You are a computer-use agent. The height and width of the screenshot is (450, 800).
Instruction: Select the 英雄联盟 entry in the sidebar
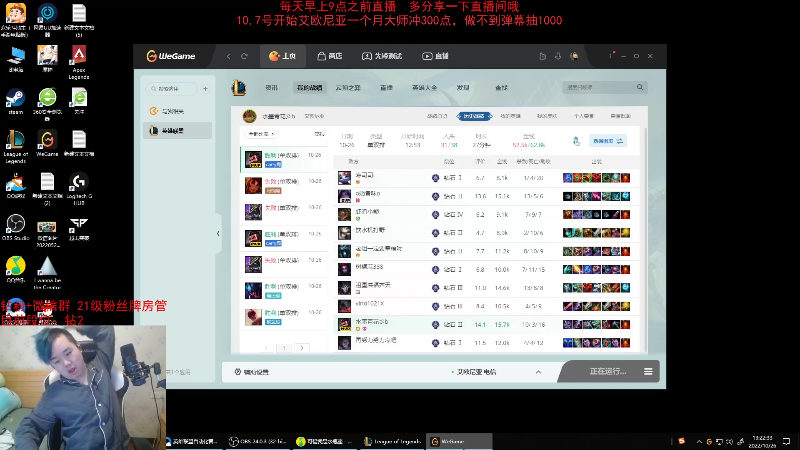pyautogui.click(x=178, y=131)
